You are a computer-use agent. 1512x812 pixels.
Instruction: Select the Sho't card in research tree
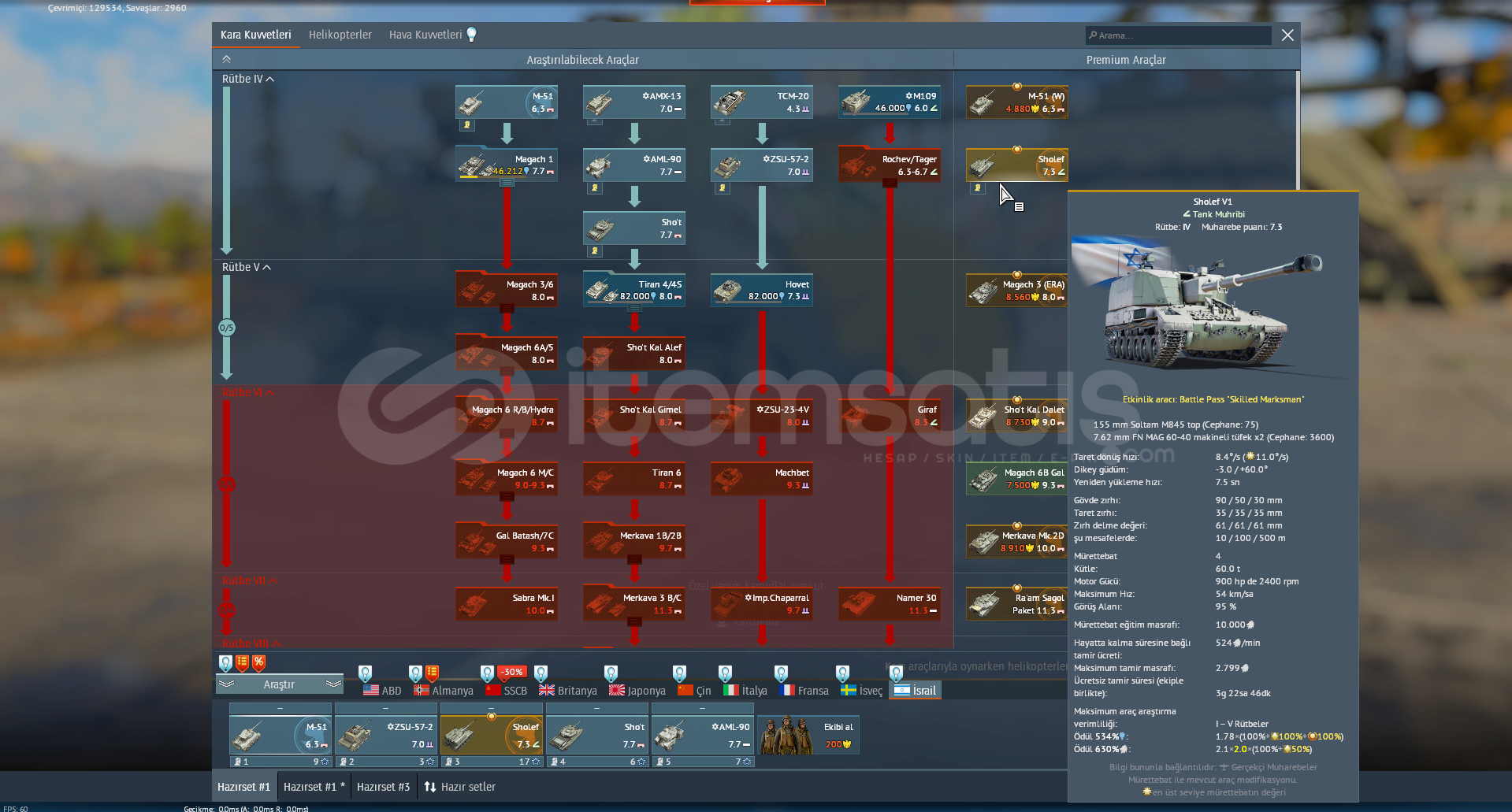(x=634, y=228)
